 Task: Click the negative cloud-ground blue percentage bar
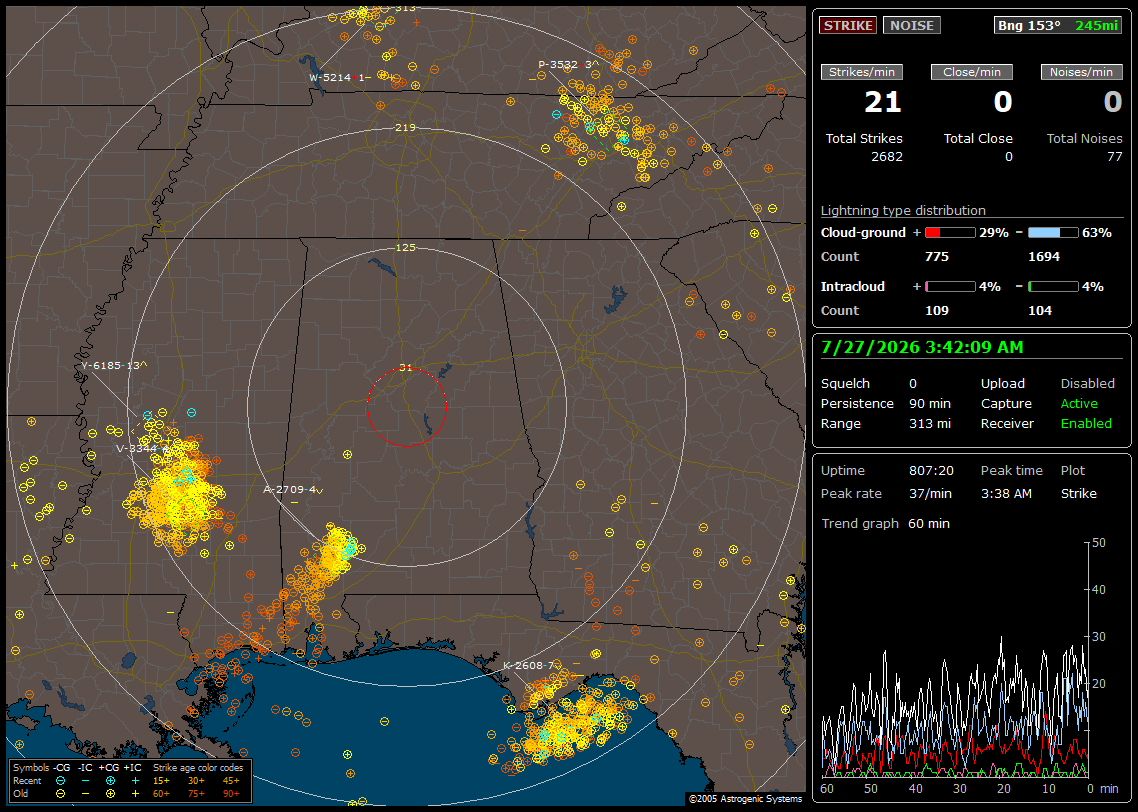click(1053, 233)
